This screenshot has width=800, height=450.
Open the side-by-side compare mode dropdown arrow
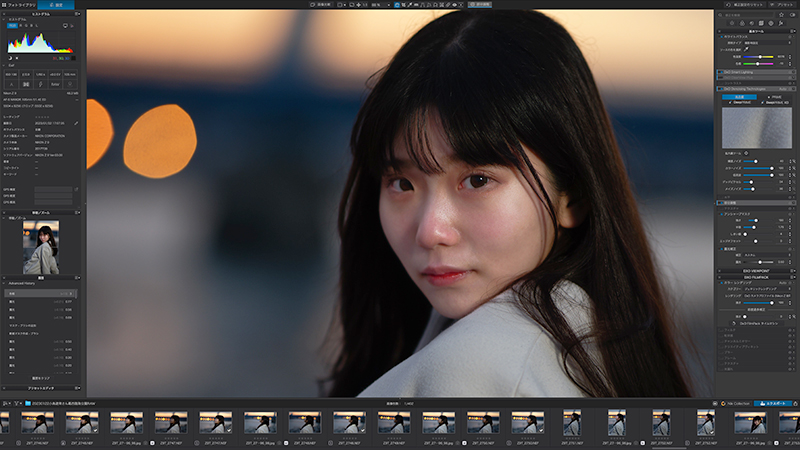[x=345, y=5]
